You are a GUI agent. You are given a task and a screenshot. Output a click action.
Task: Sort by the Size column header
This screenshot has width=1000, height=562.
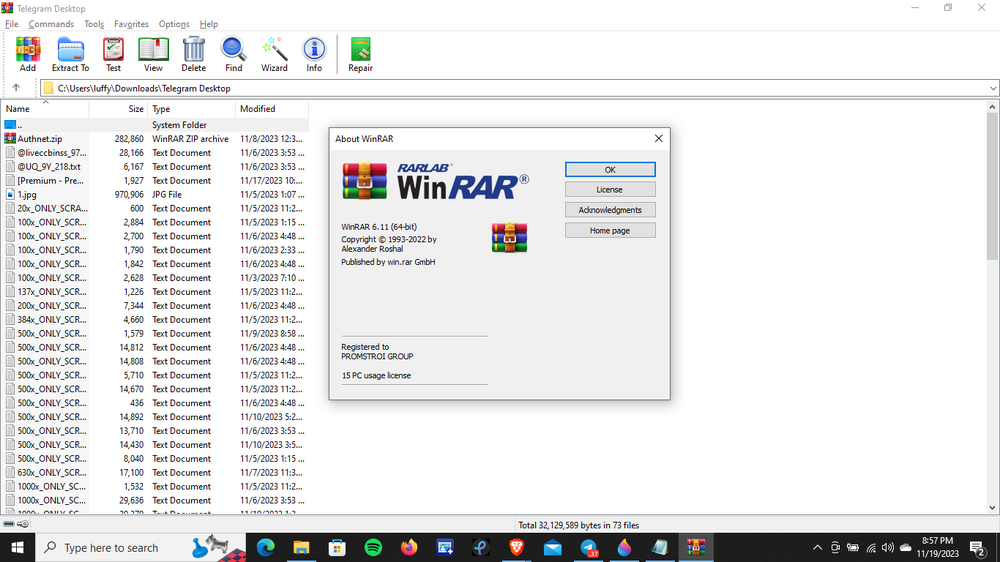[x=118, y=108]
